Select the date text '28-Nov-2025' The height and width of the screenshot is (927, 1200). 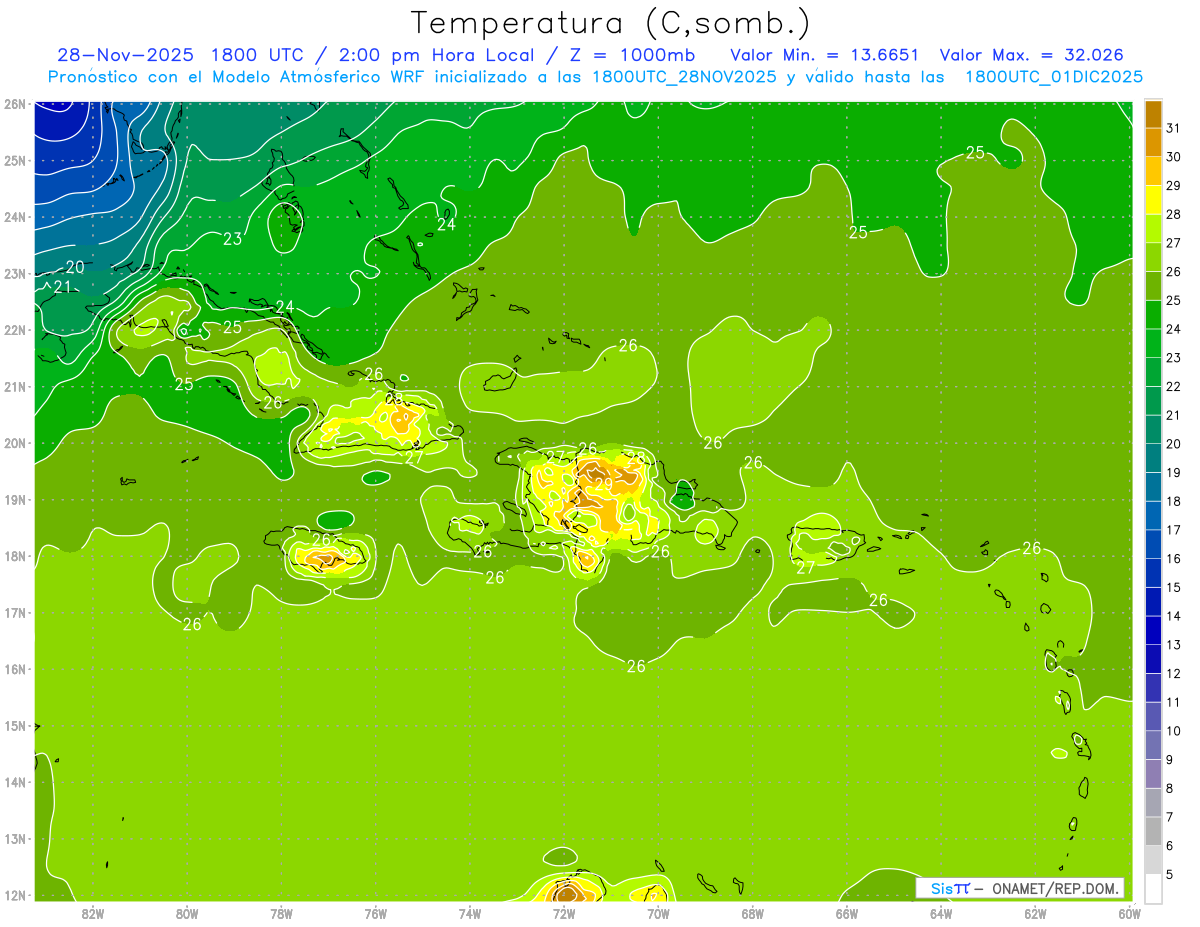(x=124, y=55)
